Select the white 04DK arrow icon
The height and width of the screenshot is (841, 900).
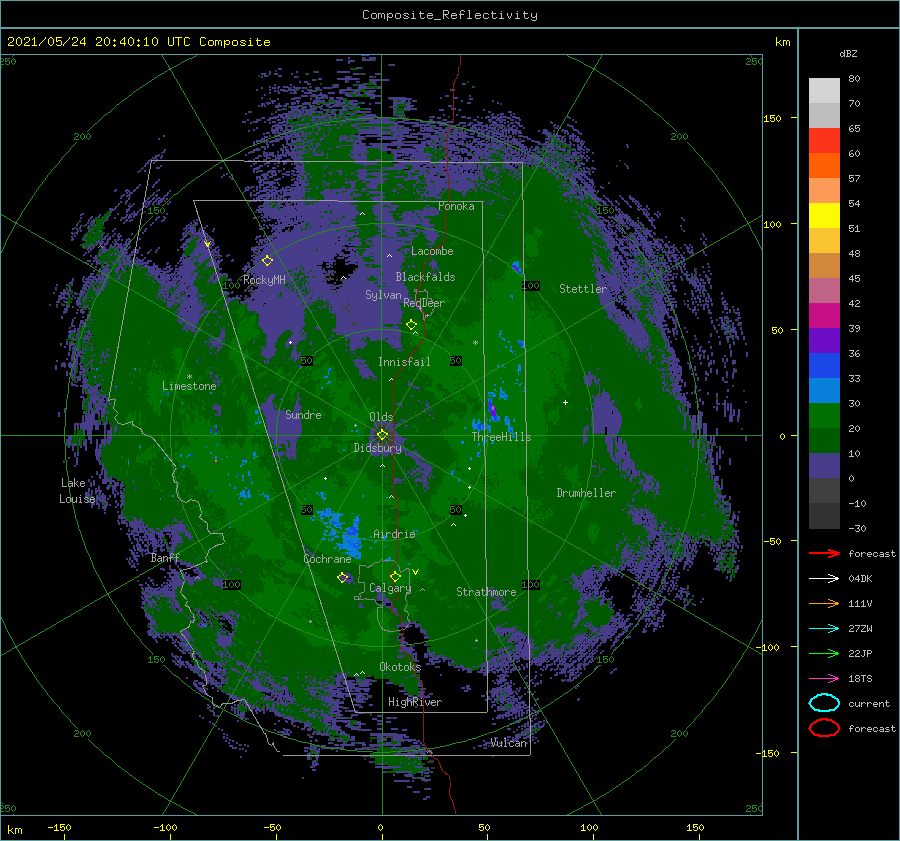point(824,578)
